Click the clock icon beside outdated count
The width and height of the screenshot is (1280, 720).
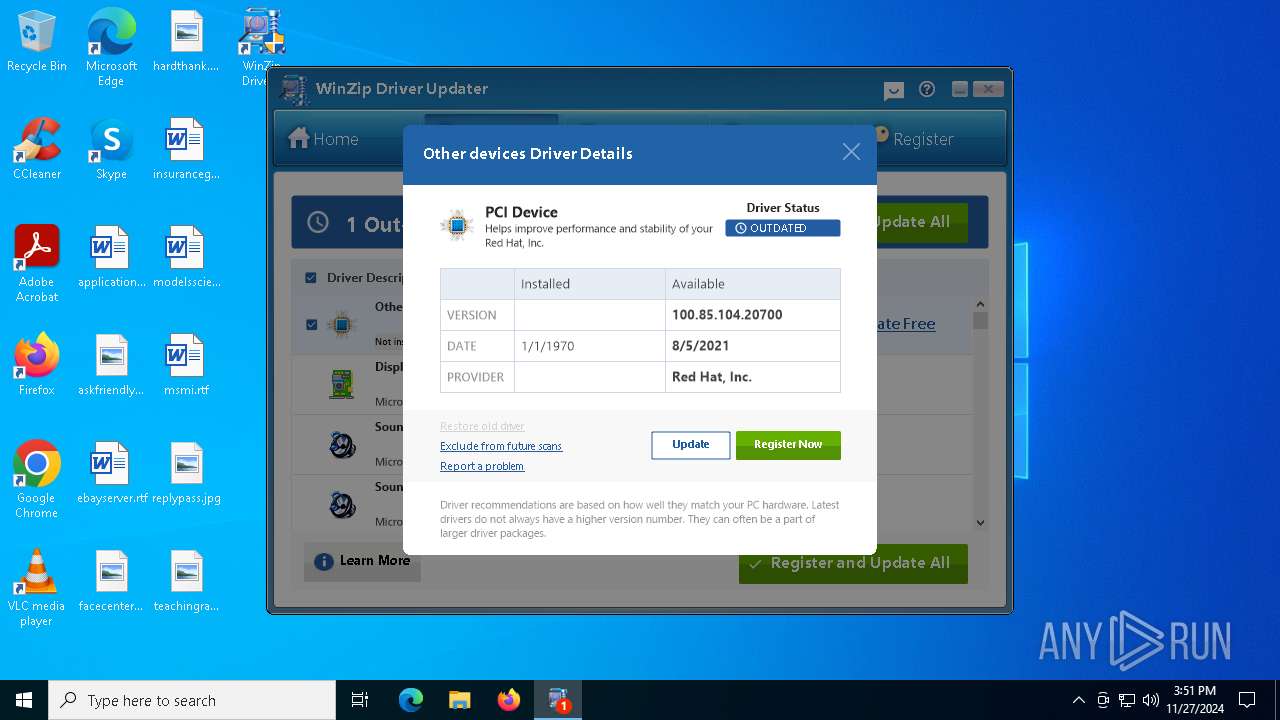(318, 222)
